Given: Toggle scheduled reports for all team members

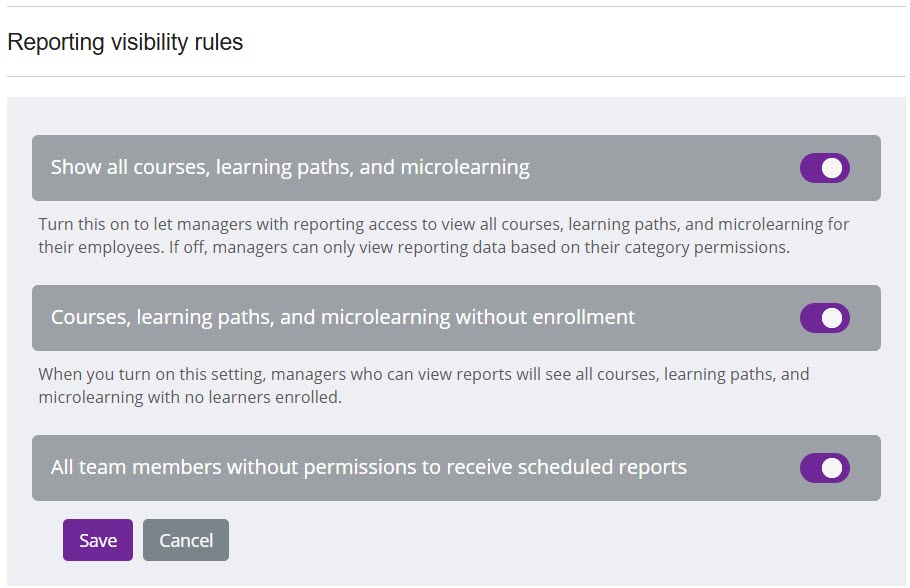Looking at the screenshot, I should click(x=824, y=468).
